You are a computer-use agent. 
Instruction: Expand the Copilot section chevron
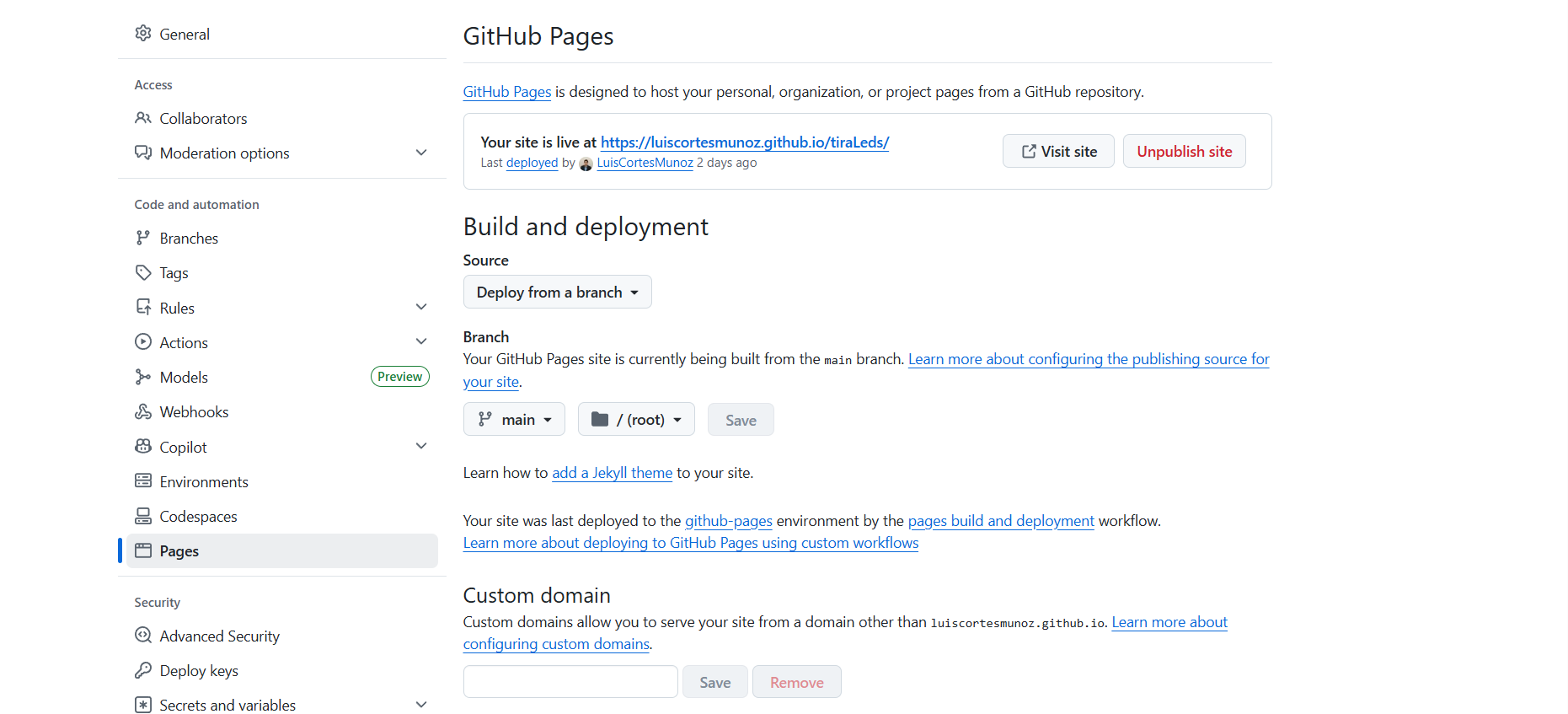(421, 446)
